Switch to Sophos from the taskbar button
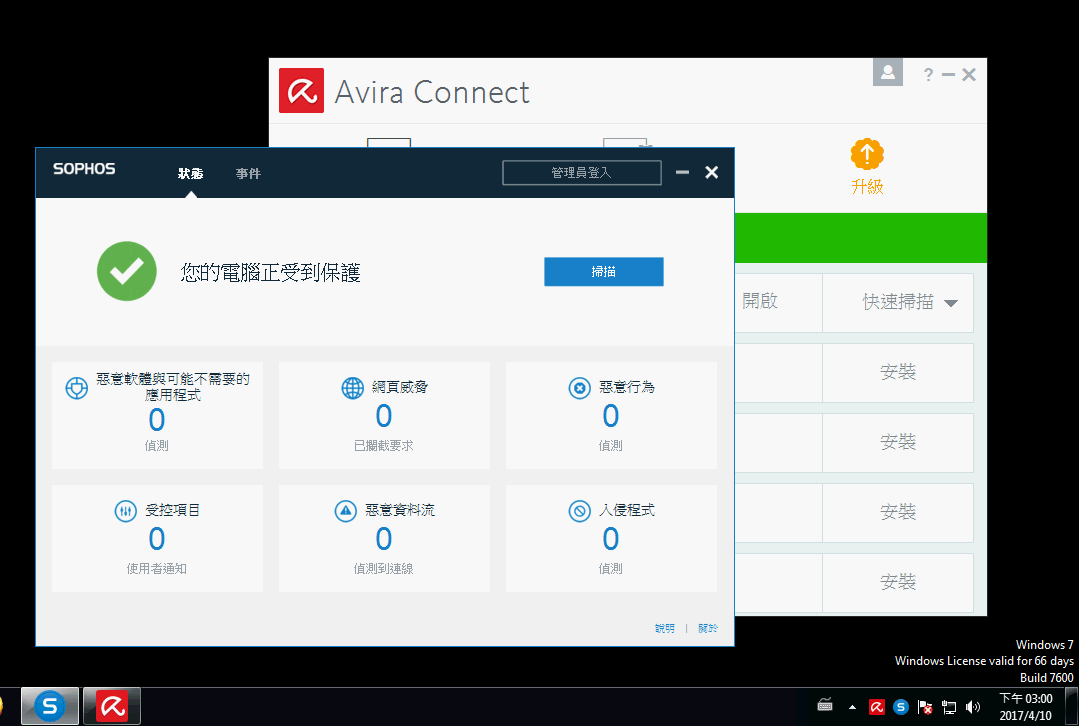1079x726 pixels. point(50,706)
